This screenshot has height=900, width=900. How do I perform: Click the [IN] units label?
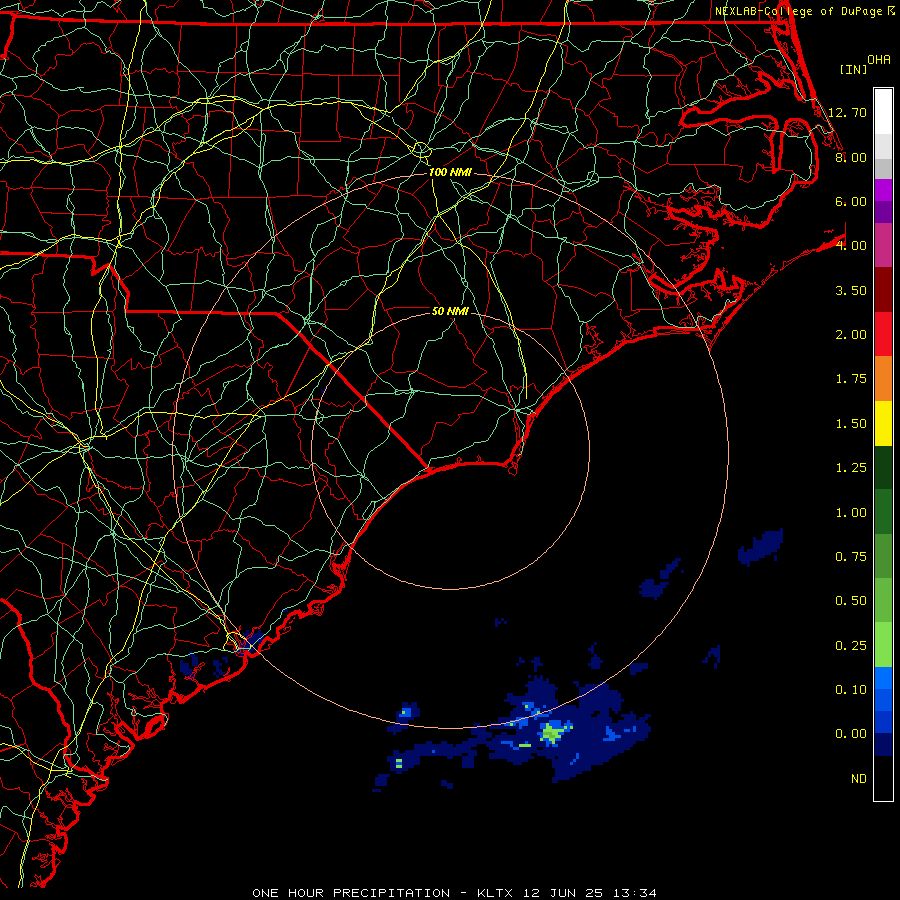pyautogui.click(x=853, y=69)
